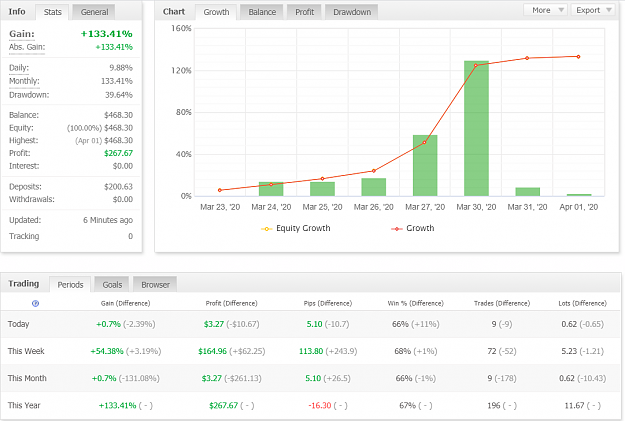Click the Lots (Difference) column header
Viewport: 625px width, 421px height.
point(582,303)
